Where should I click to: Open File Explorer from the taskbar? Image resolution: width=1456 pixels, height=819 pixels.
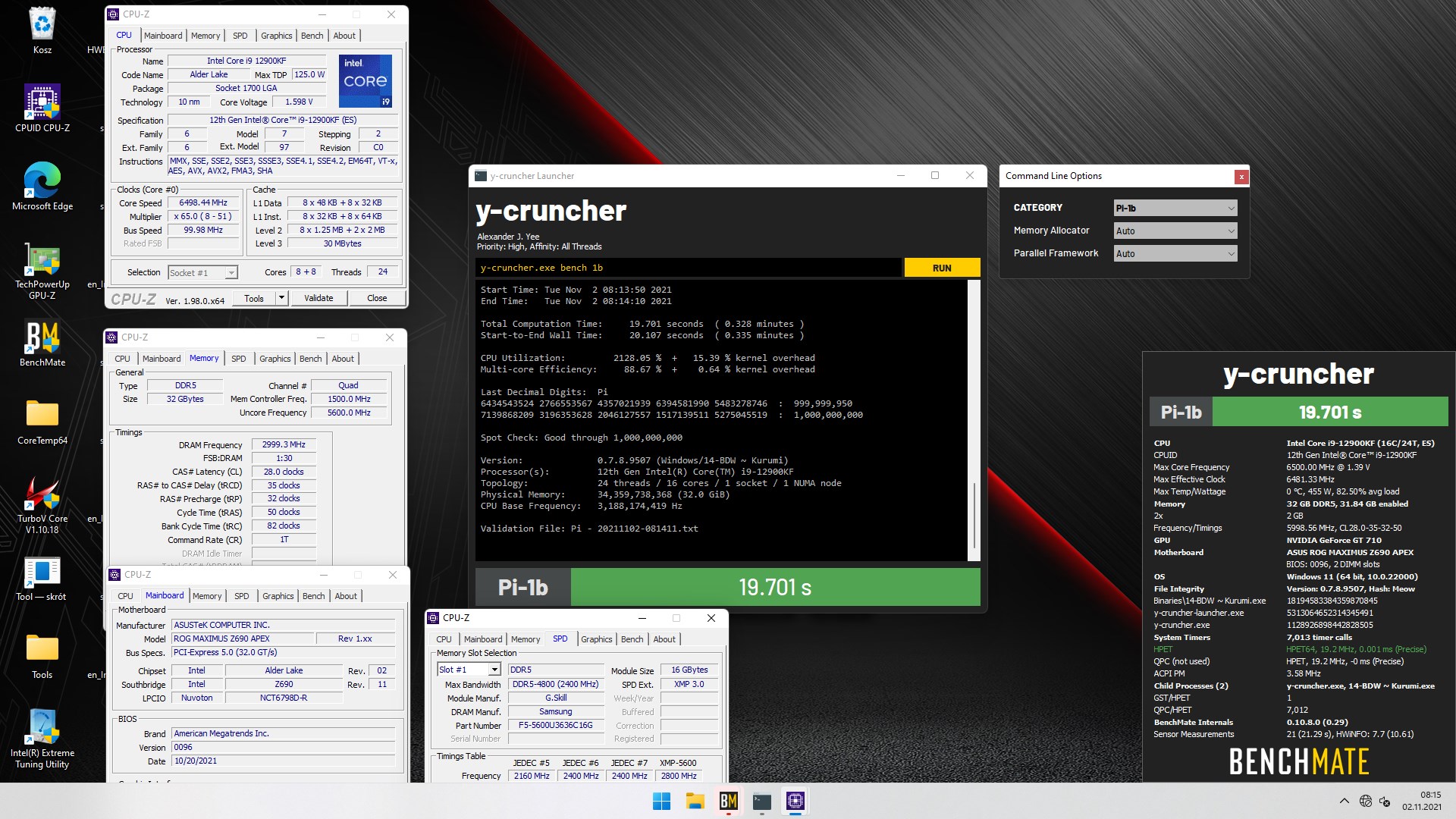click(x=695, y=801)
